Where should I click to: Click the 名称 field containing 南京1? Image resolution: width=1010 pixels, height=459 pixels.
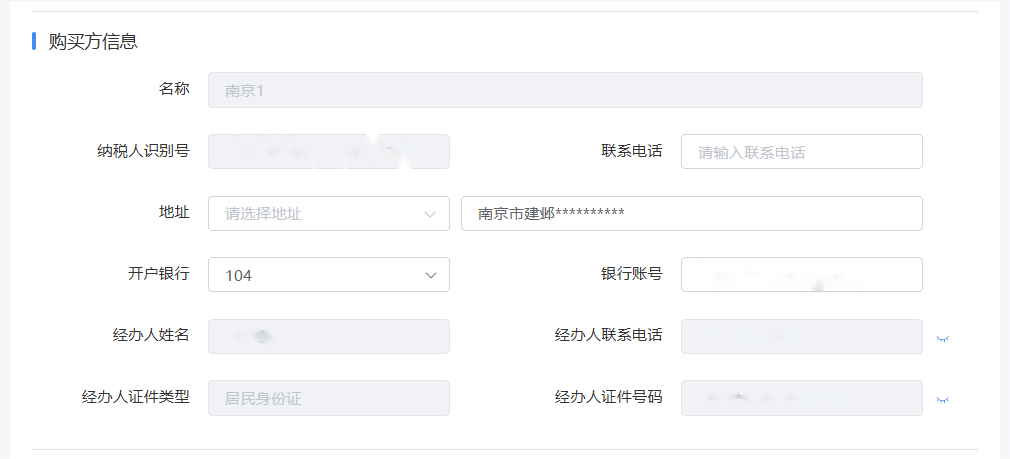coord(565,90)
